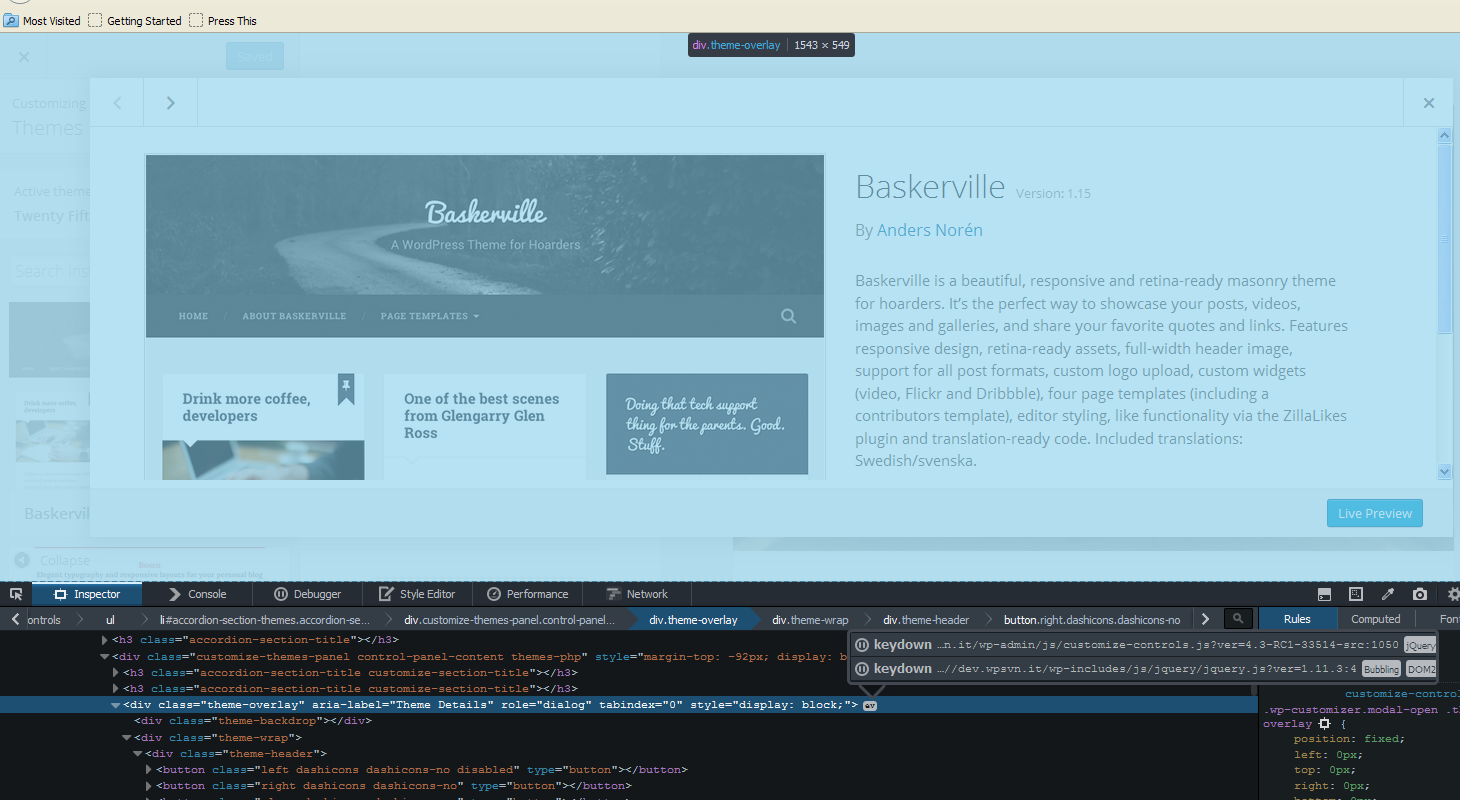Click theme overlay scrollbar down arrow

pyautogui.click(x=1445, y=471)
